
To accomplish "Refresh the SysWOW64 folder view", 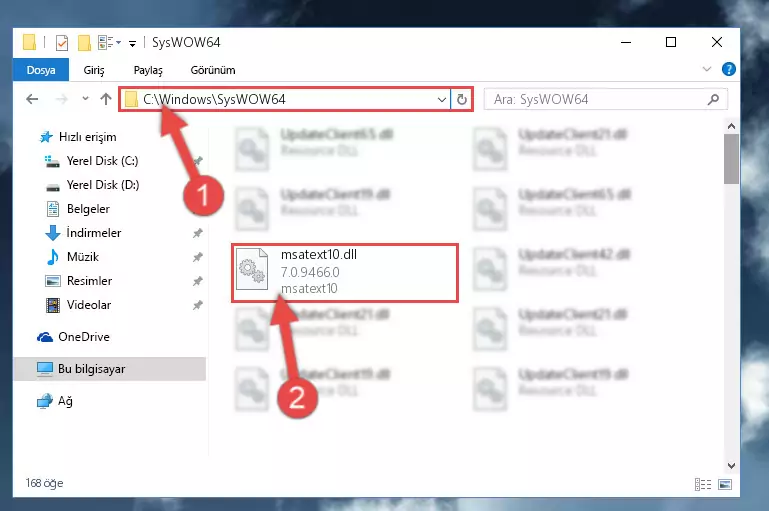I will tap(462, 100).
